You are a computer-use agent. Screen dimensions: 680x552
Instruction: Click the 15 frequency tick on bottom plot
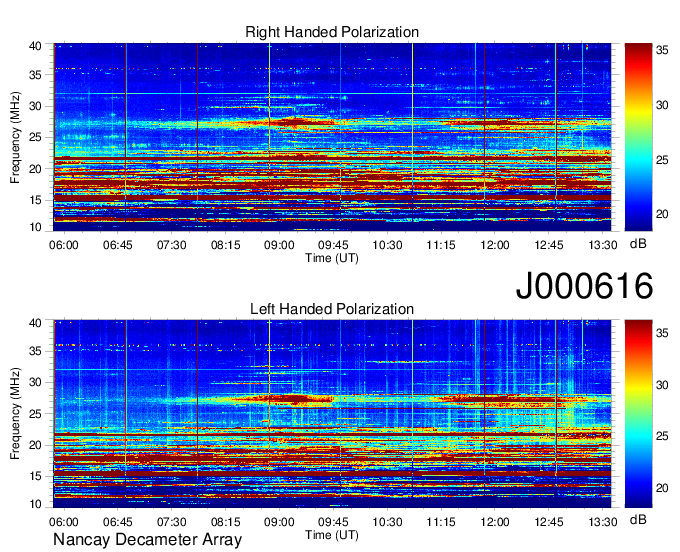(x=35, y=476)
